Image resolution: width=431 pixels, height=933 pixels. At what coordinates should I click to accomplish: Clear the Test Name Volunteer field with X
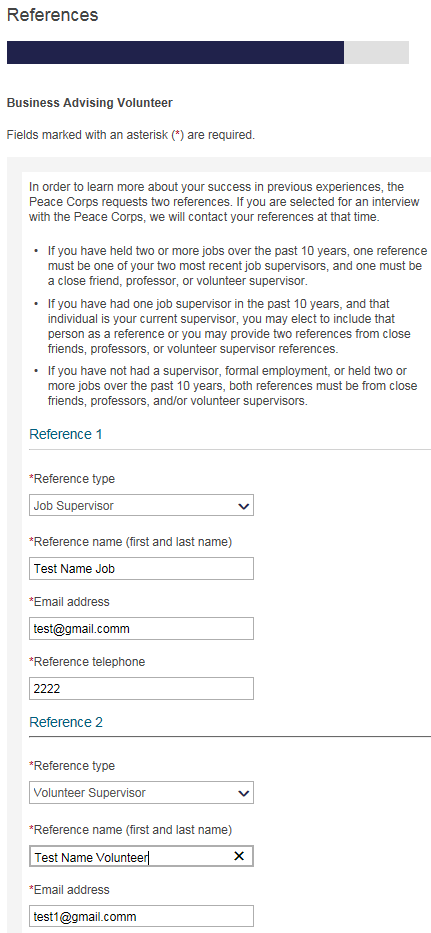(x=239, y=856)
